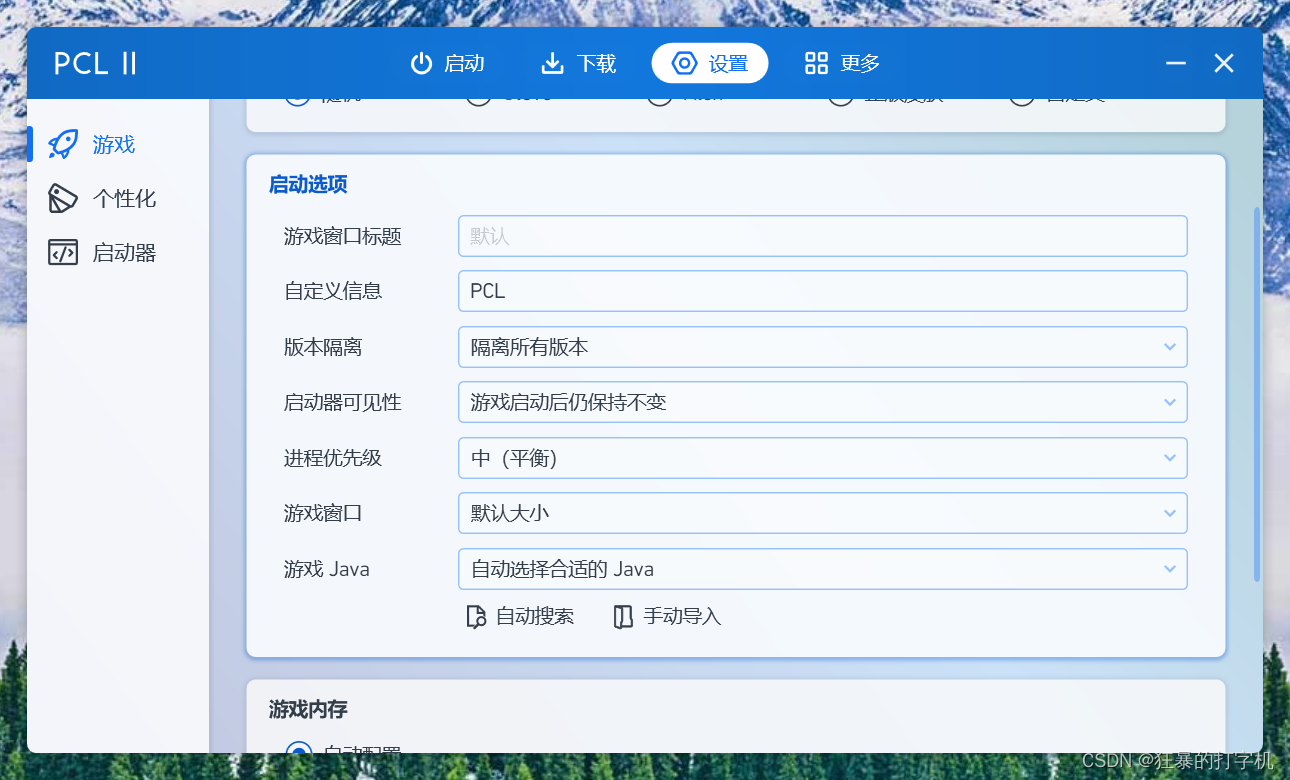The height and width of the screenshot is (780, 1290).
Task: Click the 启动选项 card header
Action: tap(308, 184)
